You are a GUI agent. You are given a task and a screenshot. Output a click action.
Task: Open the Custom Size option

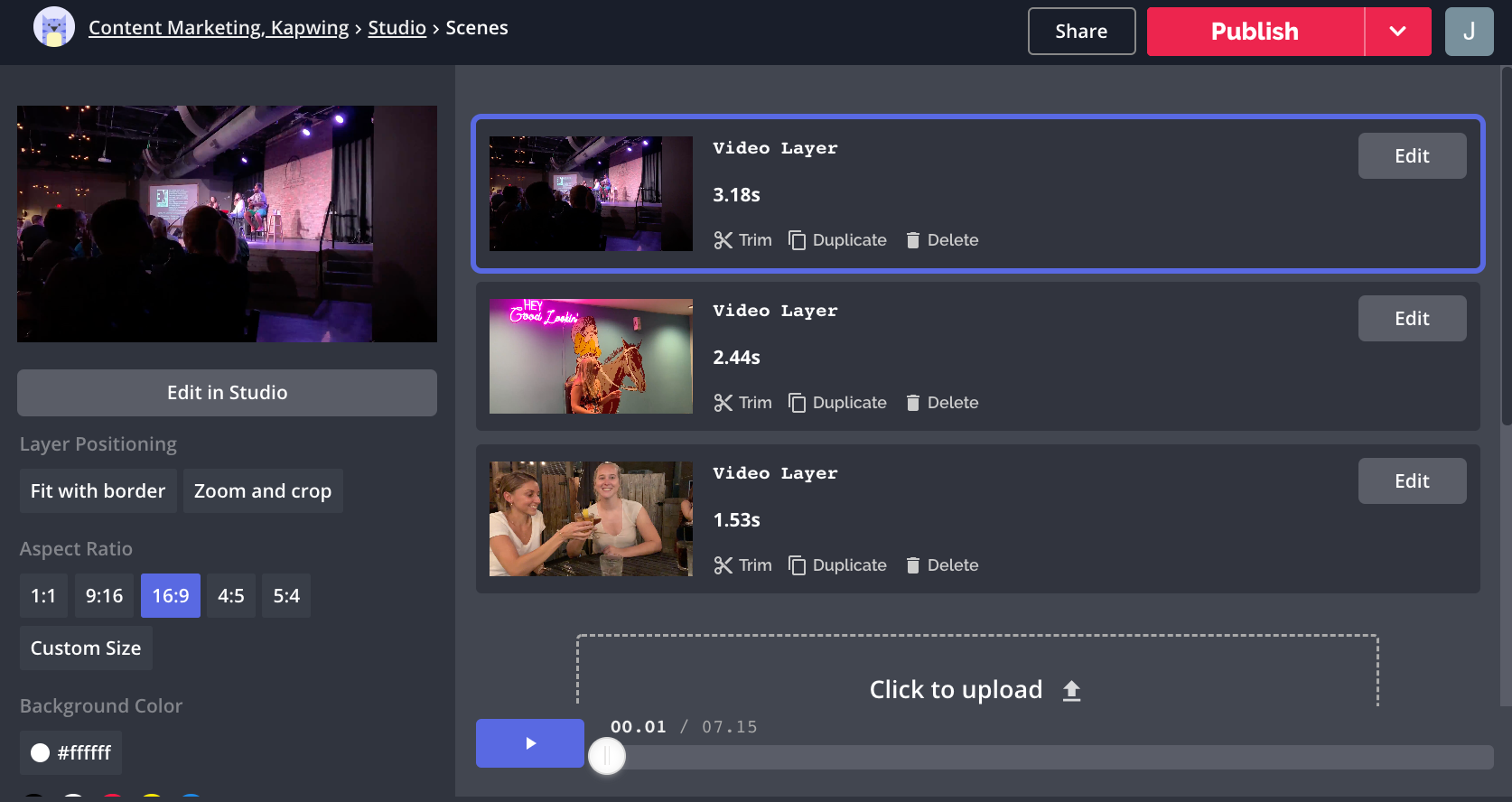point(86,648)
